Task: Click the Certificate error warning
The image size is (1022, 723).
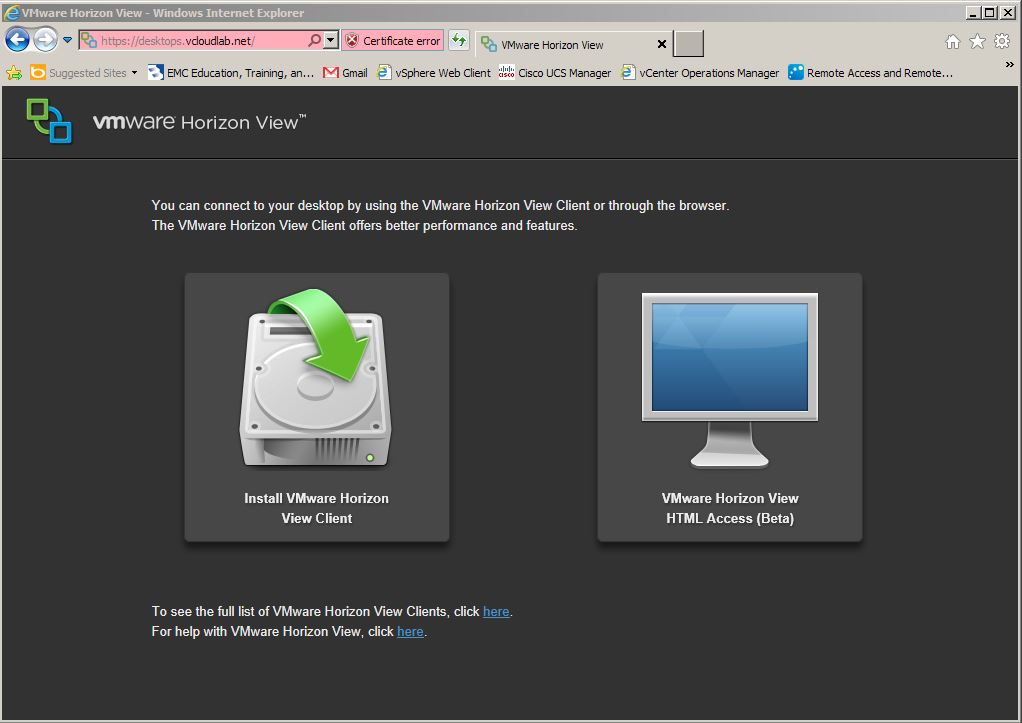Action: tap(393, 40)
